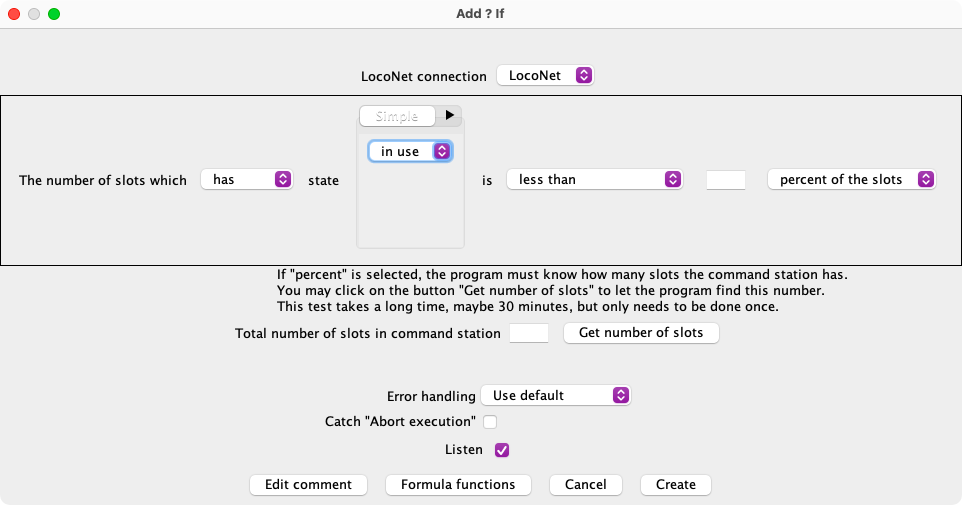Click the Create button
The height and width of the screenshot is (505, 962).
click(675, 484)
